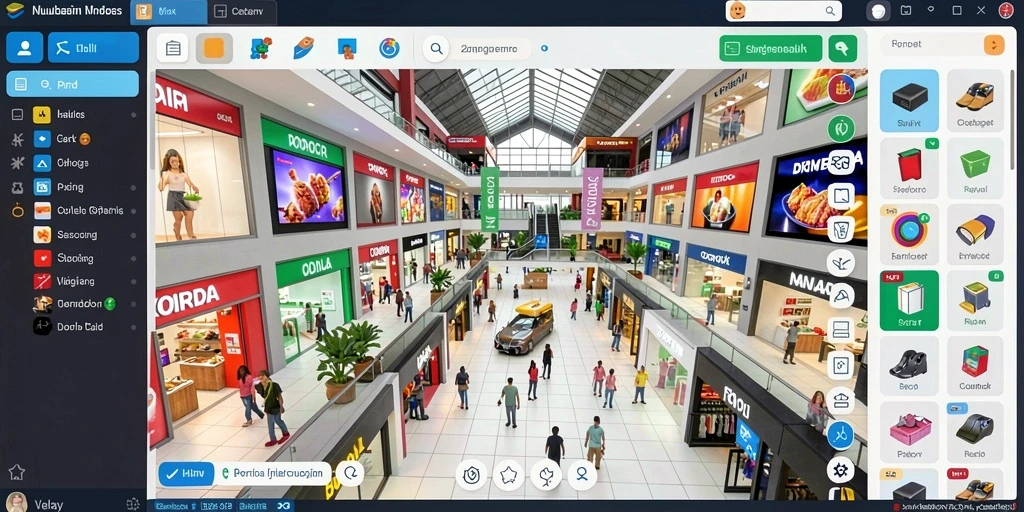The width and height of the screenshot is (1024, 512).
Task: Click the puzzle pieces toolbar icon
Action: [261, 48]
